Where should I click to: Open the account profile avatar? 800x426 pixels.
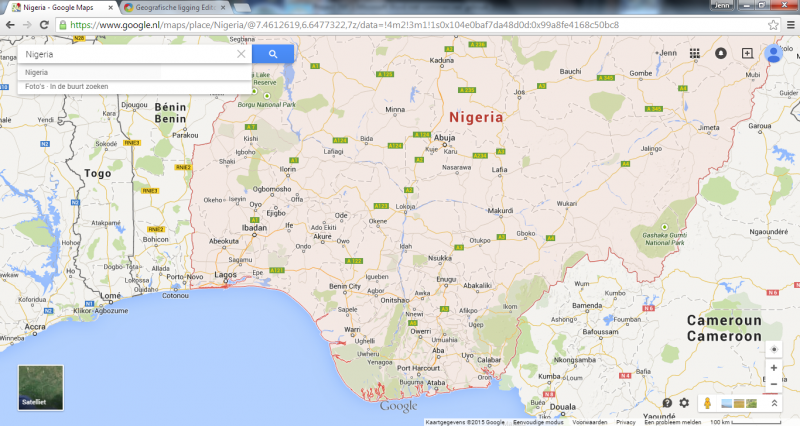pos(773,53)
